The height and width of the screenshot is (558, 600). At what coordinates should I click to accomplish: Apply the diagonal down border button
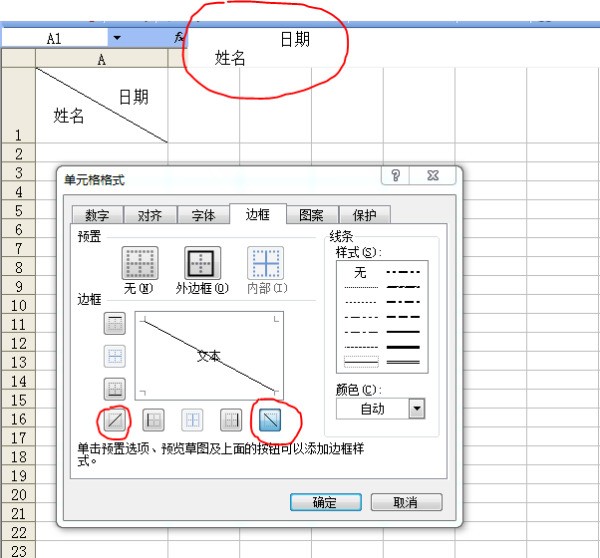tap(269, 420)
